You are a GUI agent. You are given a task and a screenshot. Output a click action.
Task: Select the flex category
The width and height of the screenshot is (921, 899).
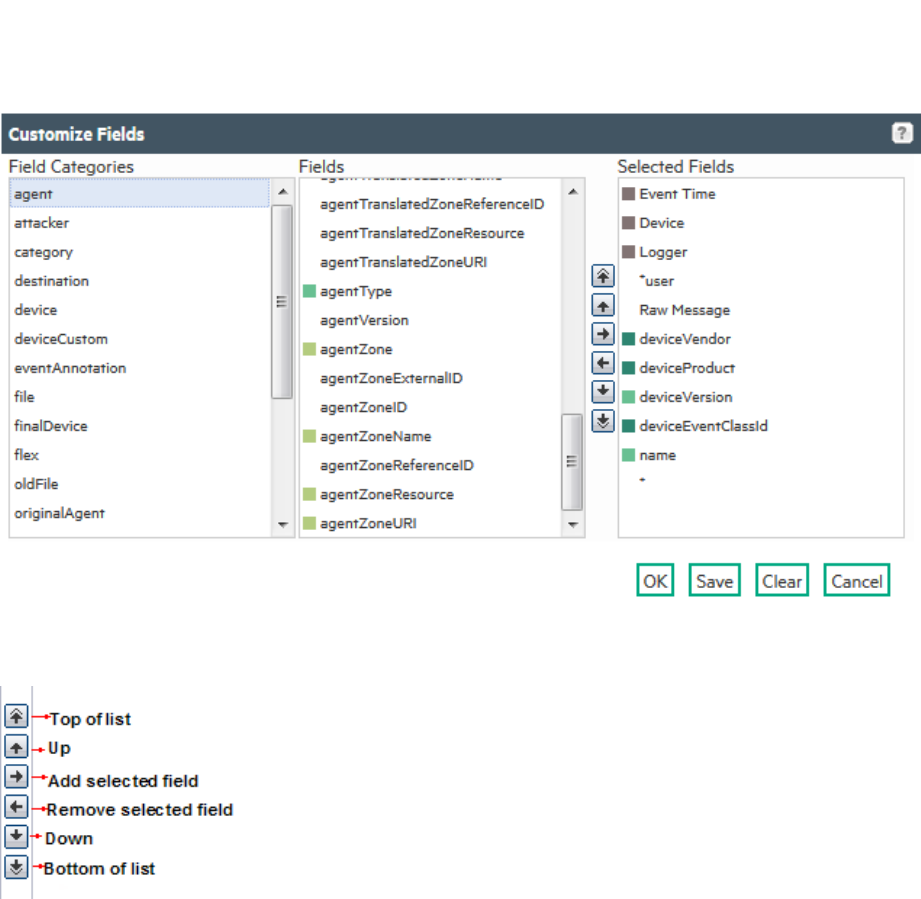pyautogui.click(x=139, y=455)
